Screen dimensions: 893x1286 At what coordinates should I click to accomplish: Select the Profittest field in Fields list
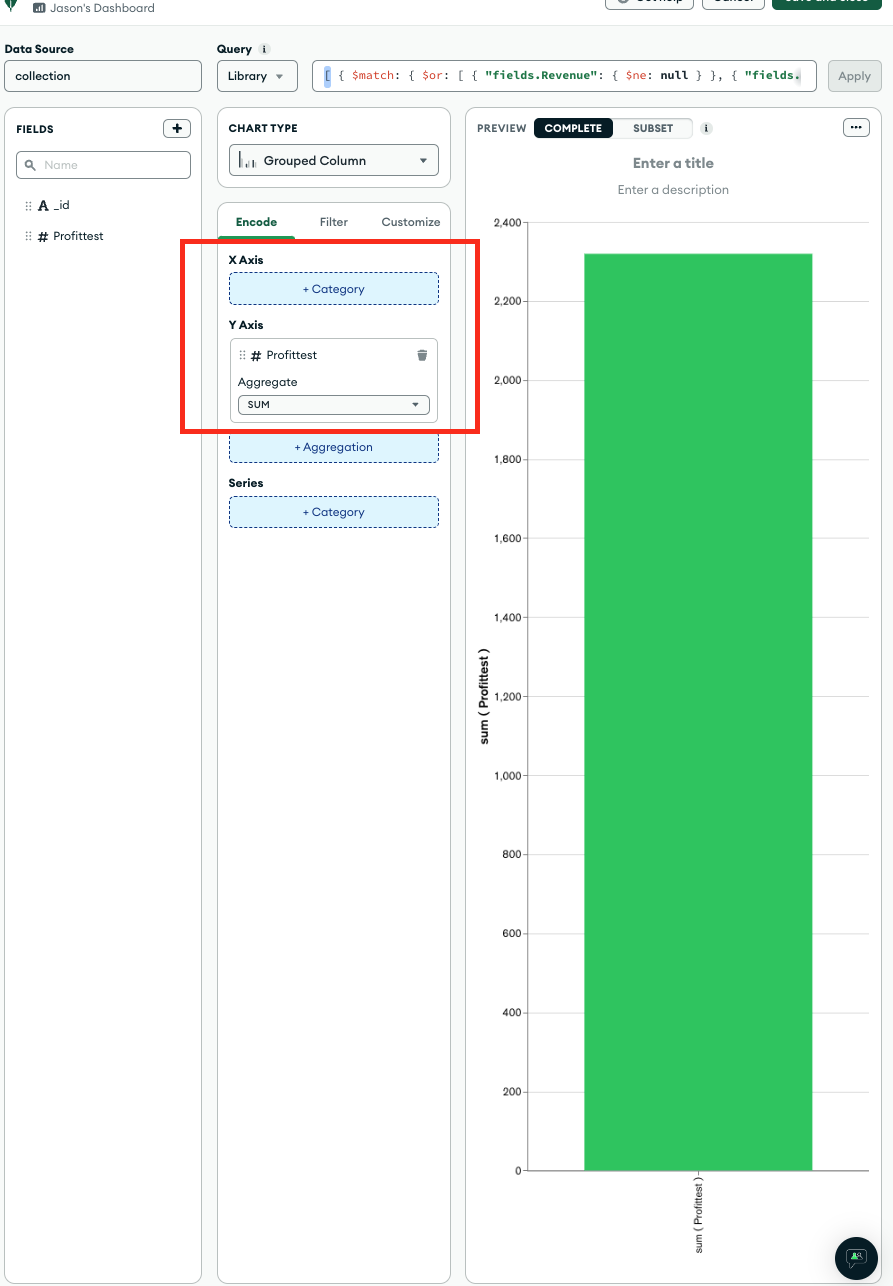pyautogui.click(x=78, y=236)
